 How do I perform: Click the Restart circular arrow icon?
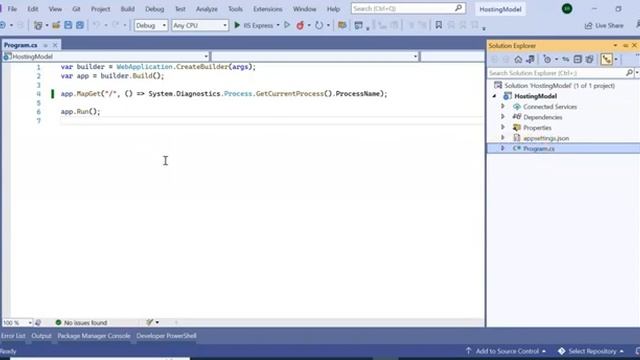319,25
